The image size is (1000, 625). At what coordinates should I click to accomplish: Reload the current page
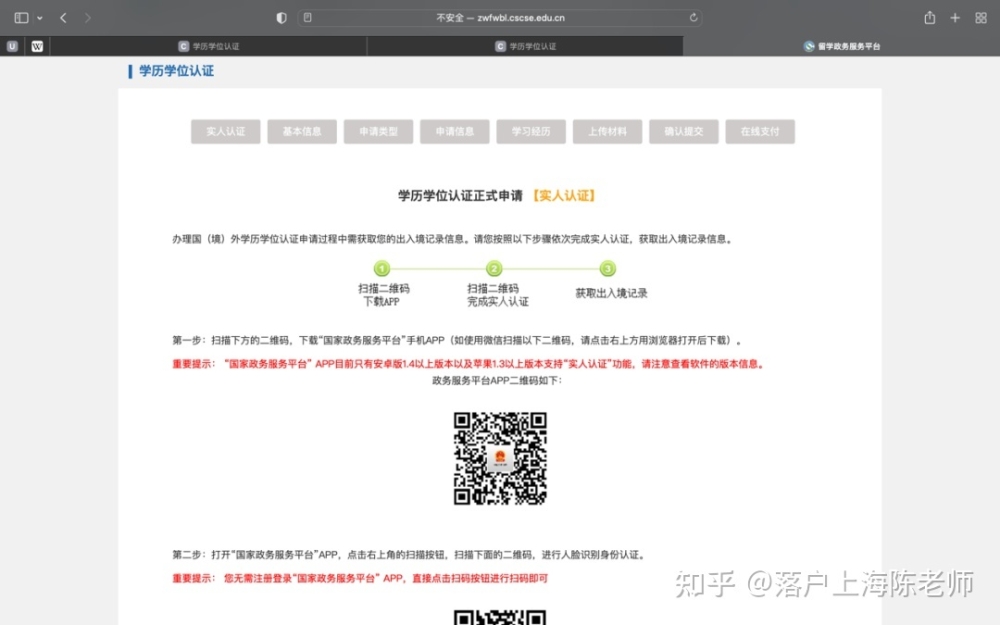point(693,18)
